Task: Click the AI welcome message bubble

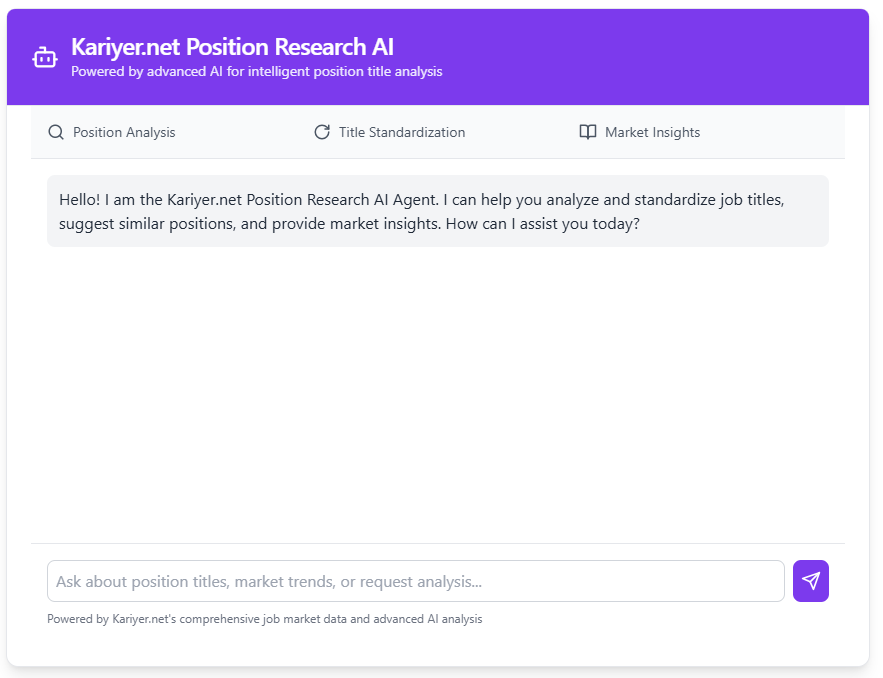Action: click(437, 211)
